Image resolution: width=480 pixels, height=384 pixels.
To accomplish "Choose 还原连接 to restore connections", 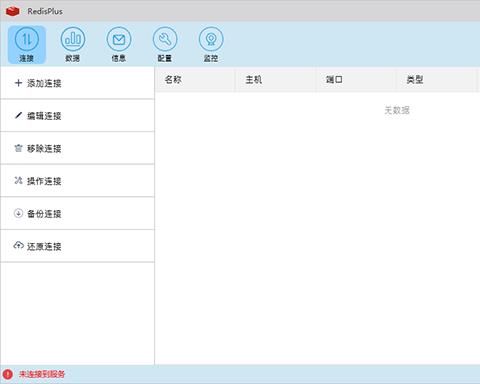I will click(x=77, y=246).
